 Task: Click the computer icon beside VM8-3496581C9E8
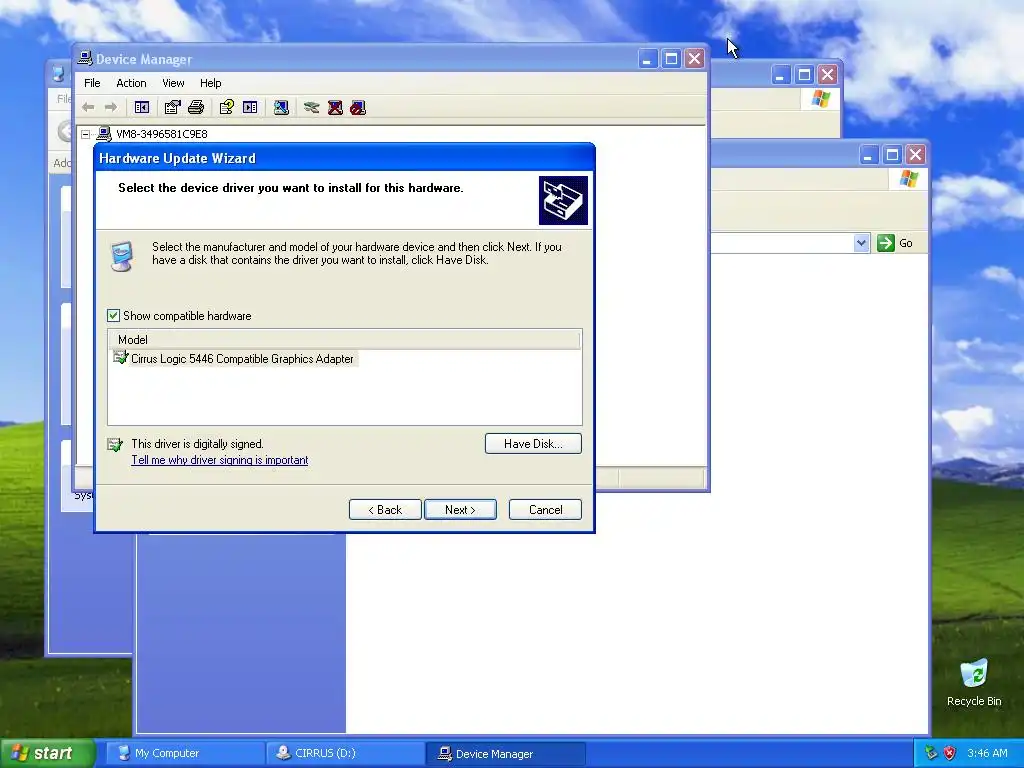(x=104, y=134)
